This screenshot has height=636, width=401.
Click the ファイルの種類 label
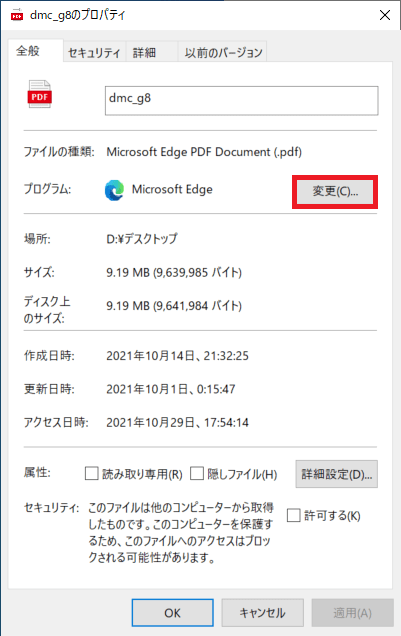59,152
